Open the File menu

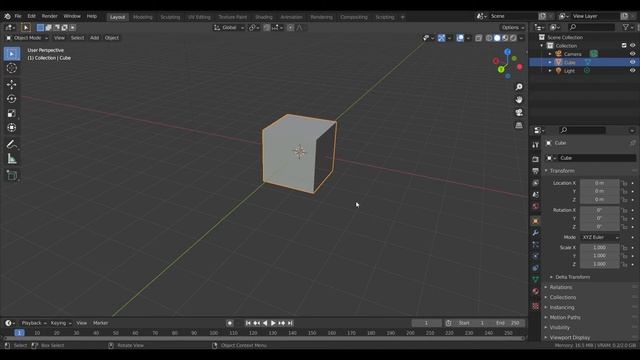click(18, 16)
